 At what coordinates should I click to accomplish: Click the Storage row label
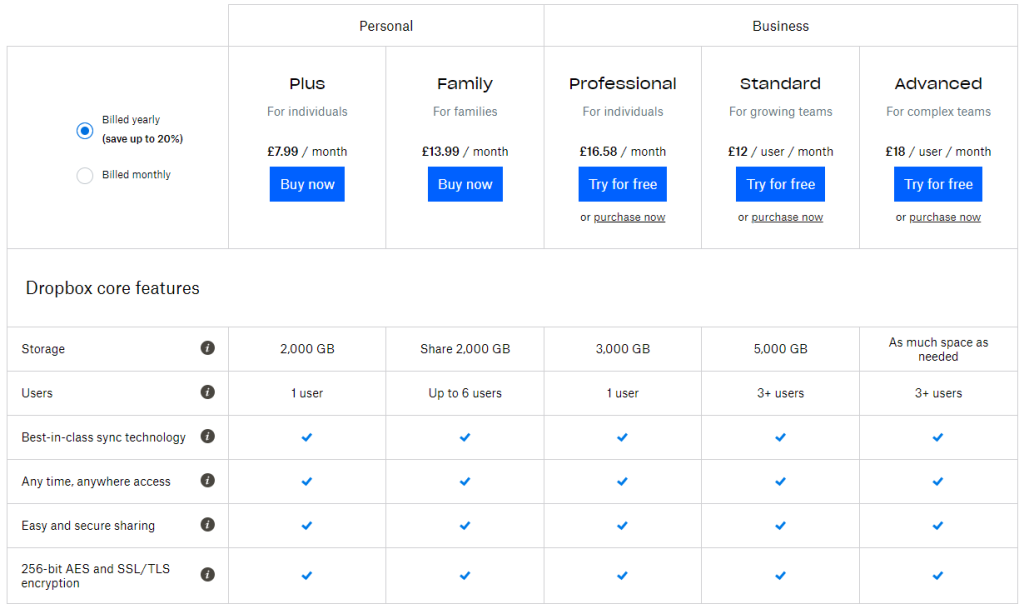pyautogui.click(x=43, y=349)
